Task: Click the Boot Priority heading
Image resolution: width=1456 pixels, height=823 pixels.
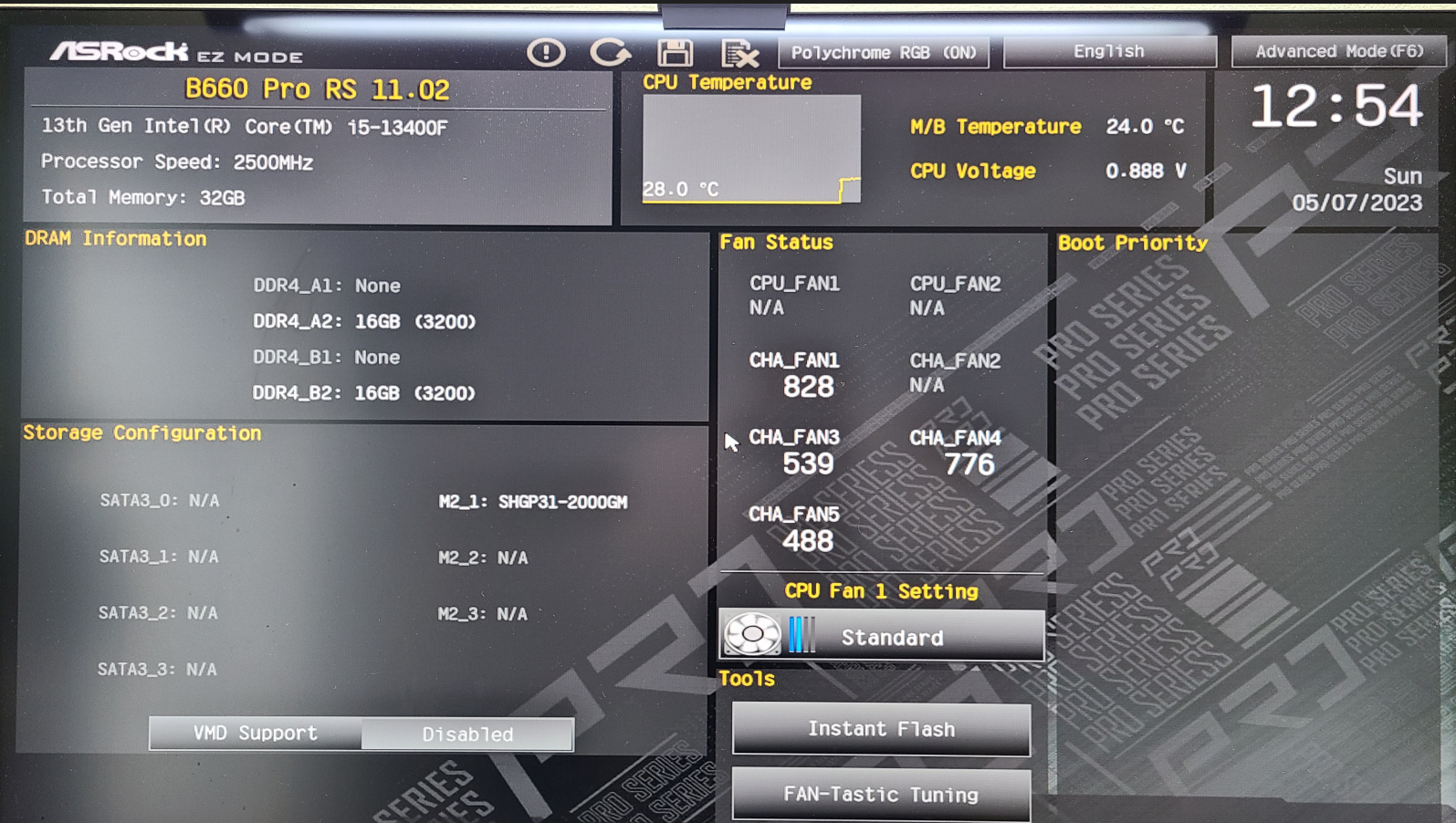Action: coord(1133,243)
